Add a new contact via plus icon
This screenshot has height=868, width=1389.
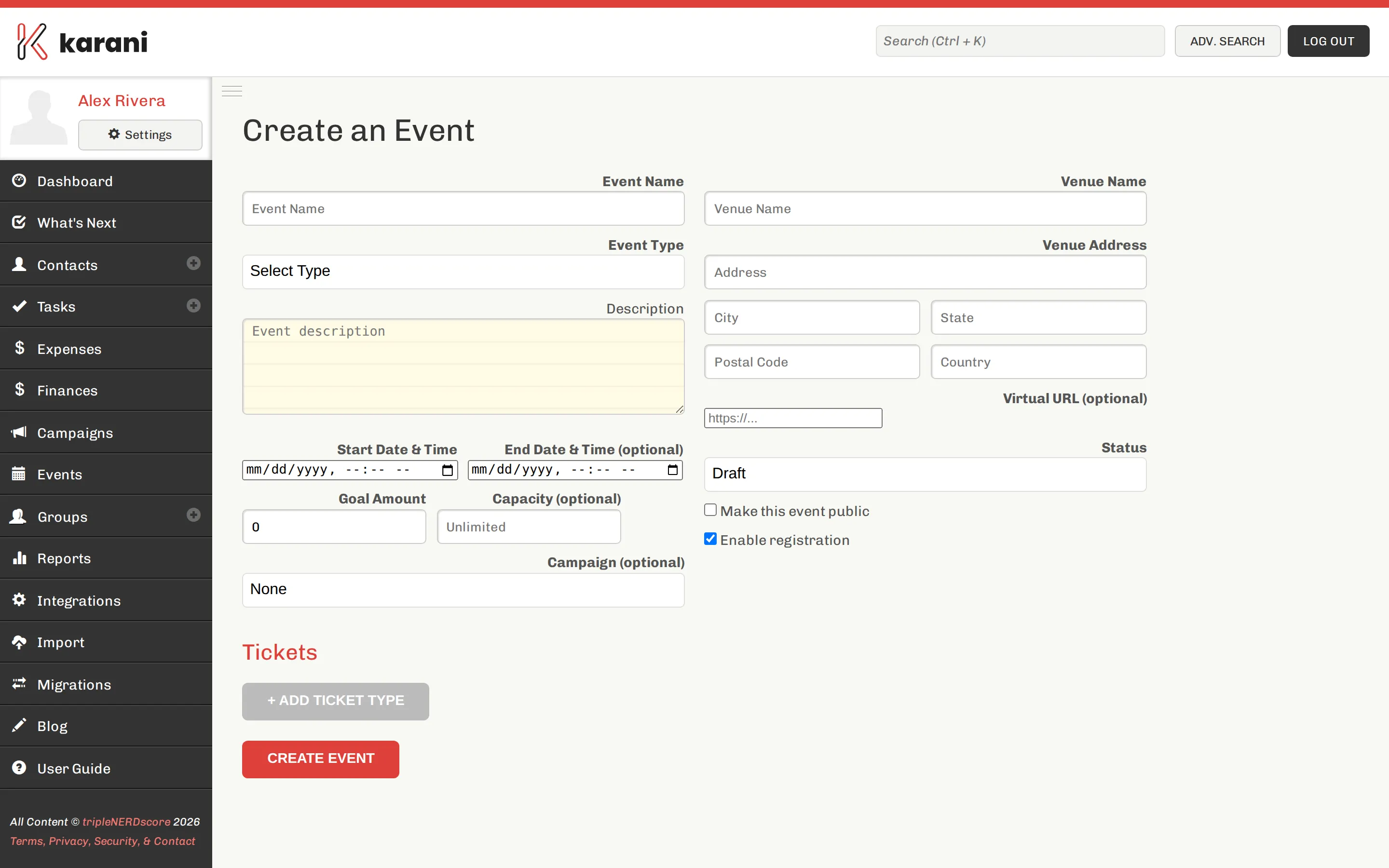[x=193, y=263]
